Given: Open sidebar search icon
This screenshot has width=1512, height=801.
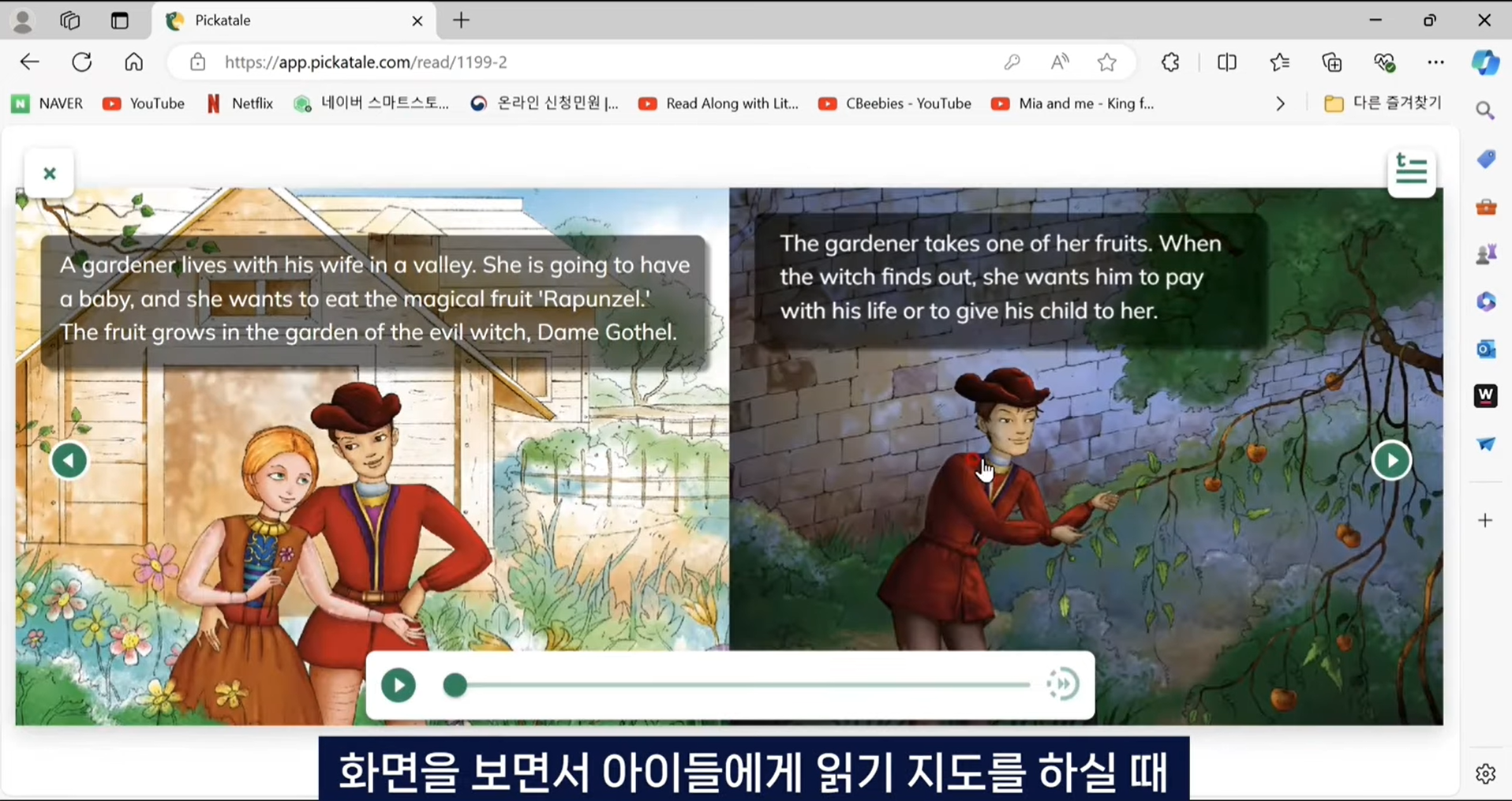Looking at the screenshot, I should [x=1485, y=111].
